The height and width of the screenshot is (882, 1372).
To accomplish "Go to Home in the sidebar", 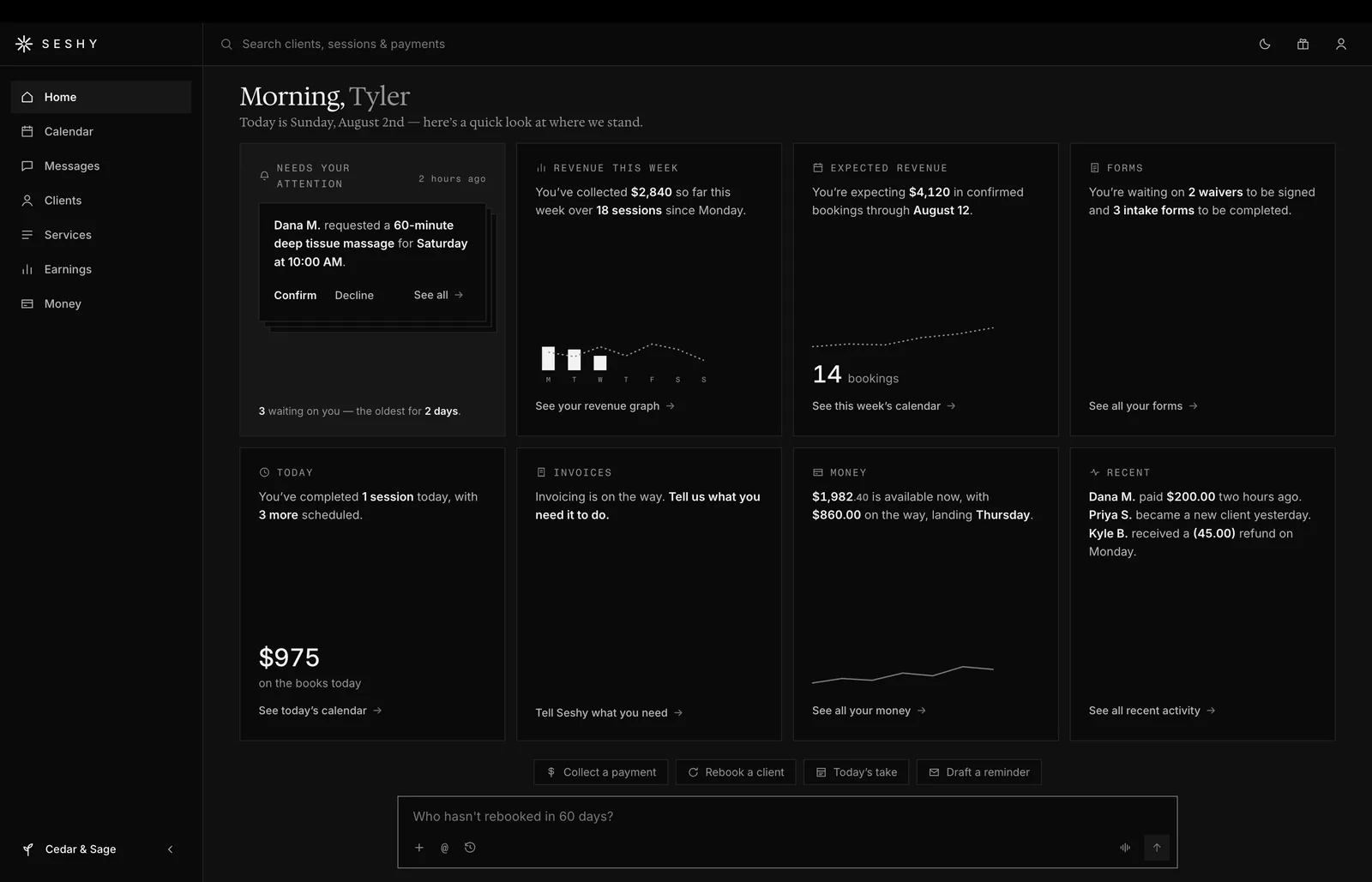I will click(101, 97).
